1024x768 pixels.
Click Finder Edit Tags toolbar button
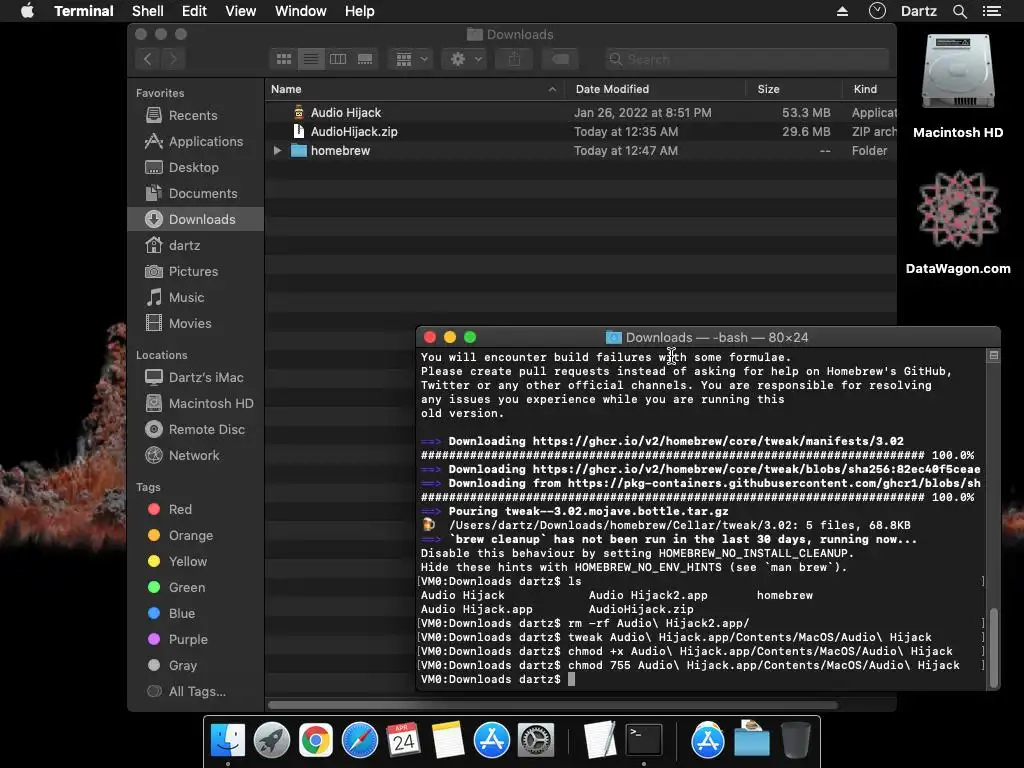click(x=560, y=59)
